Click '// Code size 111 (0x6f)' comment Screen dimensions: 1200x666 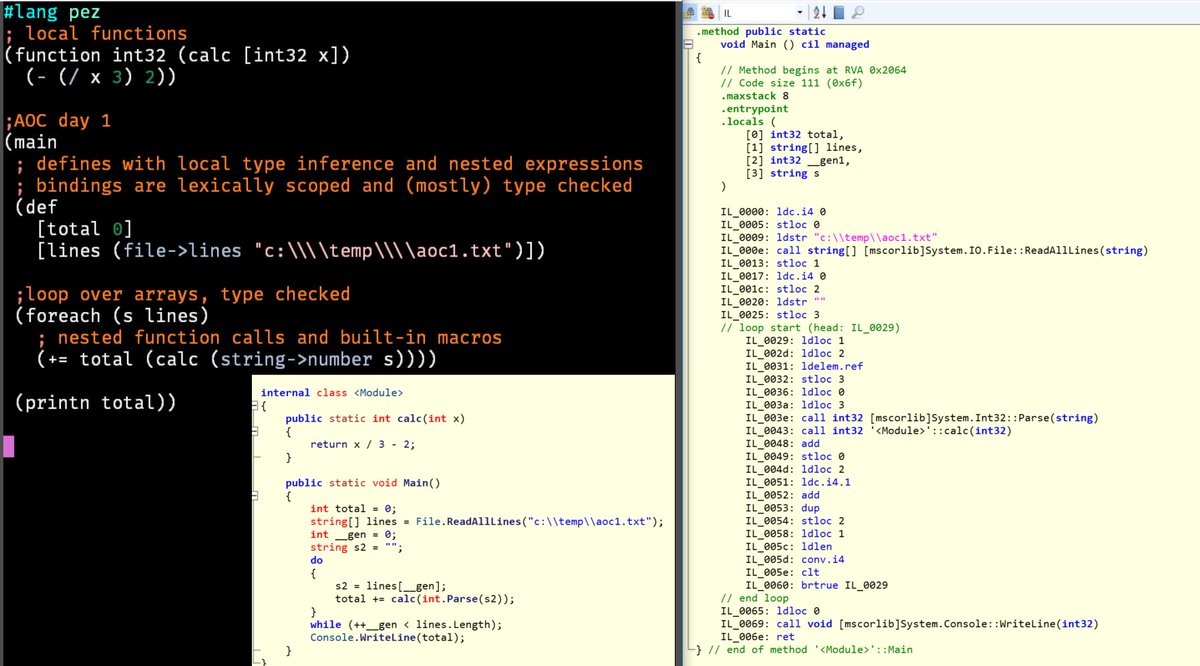pyautogui.click(x=791, y=83)
